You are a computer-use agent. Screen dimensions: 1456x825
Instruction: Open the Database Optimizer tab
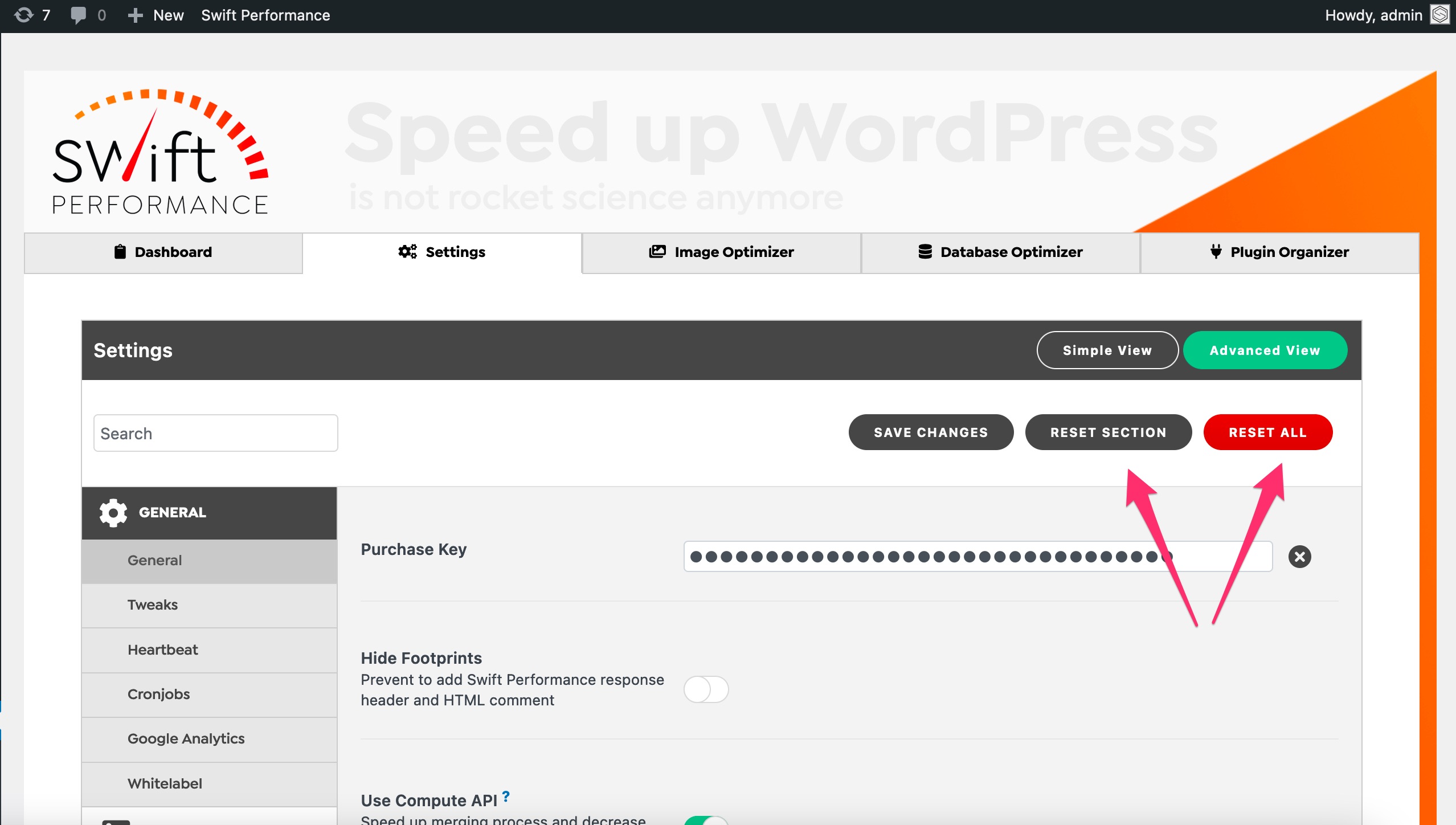click(1000, 252)
